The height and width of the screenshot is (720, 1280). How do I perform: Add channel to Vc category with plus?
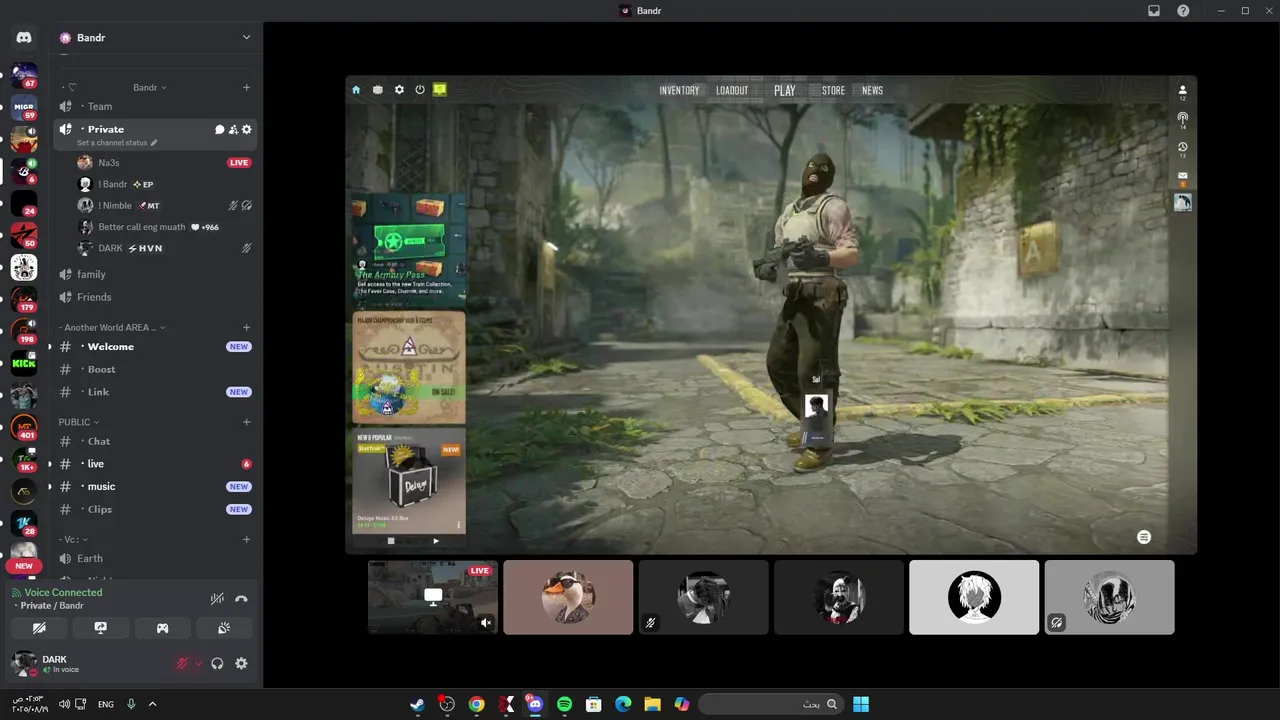[247, 539]
